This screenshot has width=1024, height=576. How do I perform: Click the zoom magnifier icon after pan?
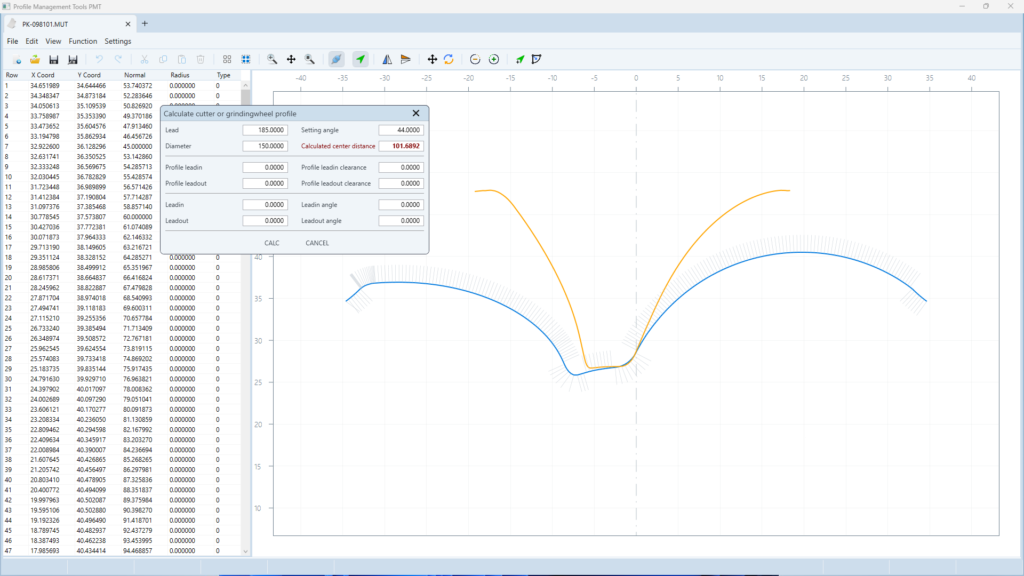[x=310, y=59]
